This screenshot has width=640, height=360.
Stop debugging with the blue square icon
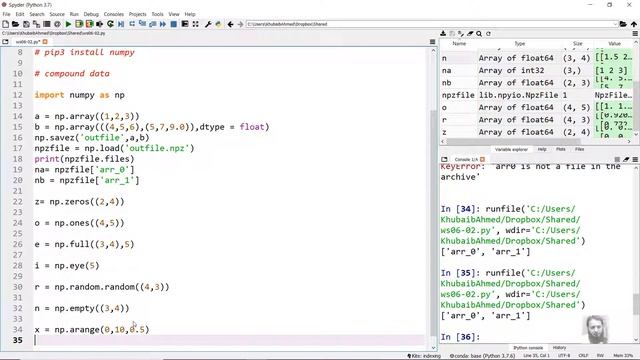[173, 24]
